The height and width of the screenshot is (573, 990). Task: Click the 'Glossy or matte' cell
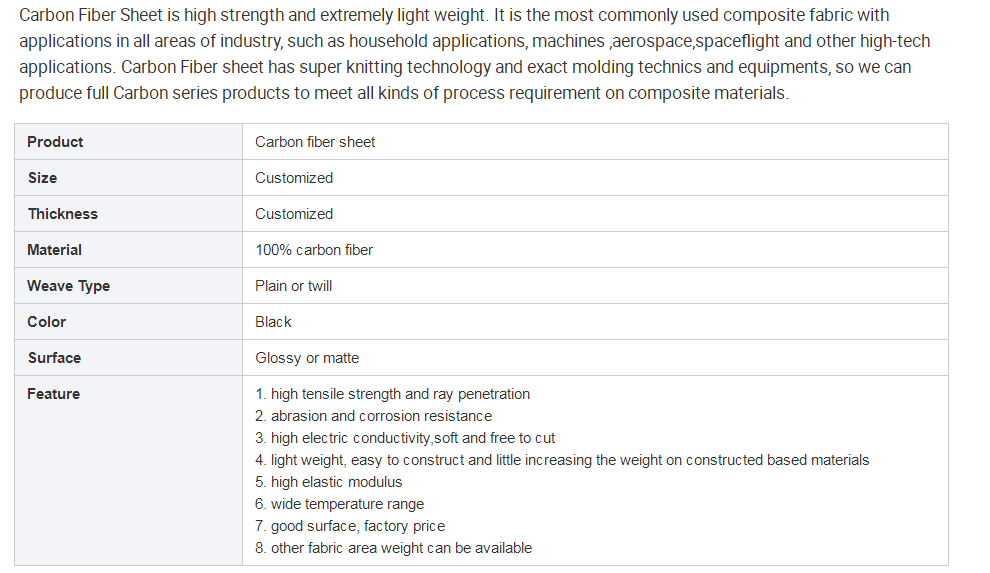coord(307,358)
